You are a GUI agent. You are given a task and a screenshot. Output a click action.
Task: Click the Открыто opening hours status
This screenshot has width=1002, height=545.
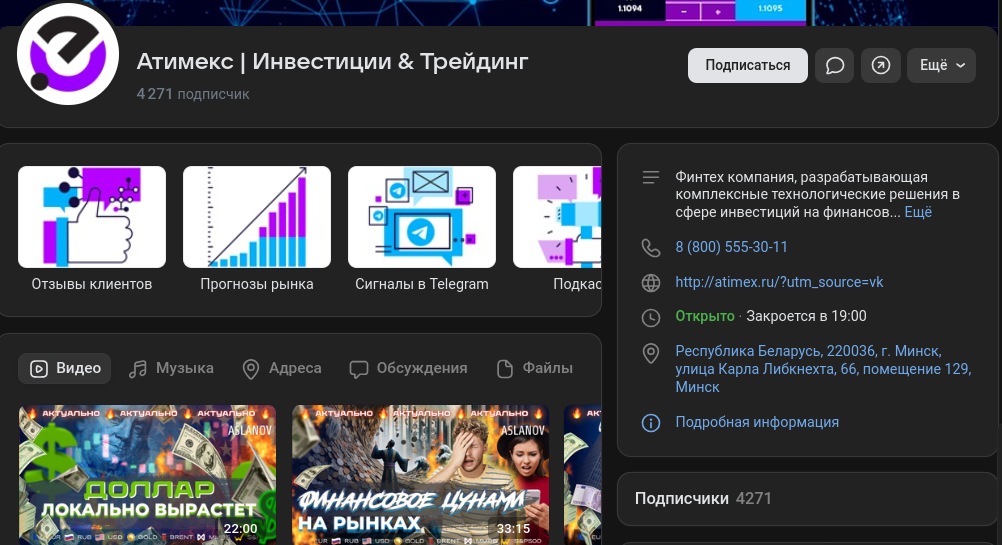pos(705,316)
